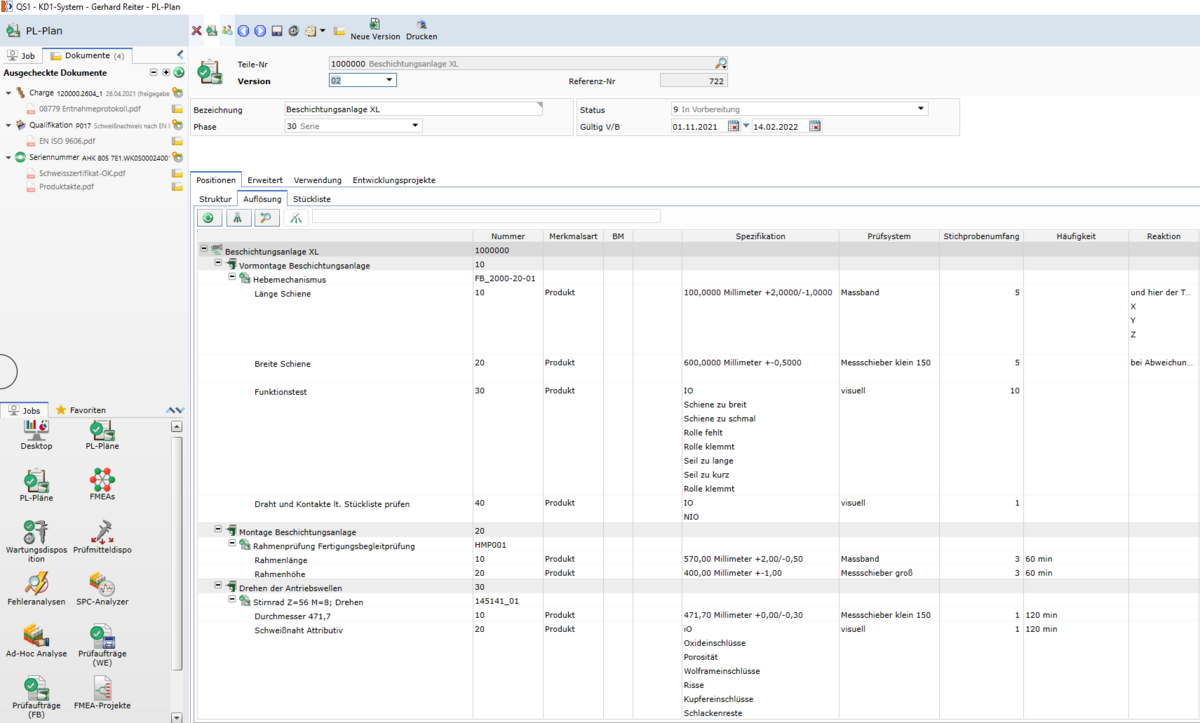Image resolution: width=1200 pixels, height=723 pixels.
Task: Click the search icon in Teile-Nr field
Action: (x=721, y=63)
